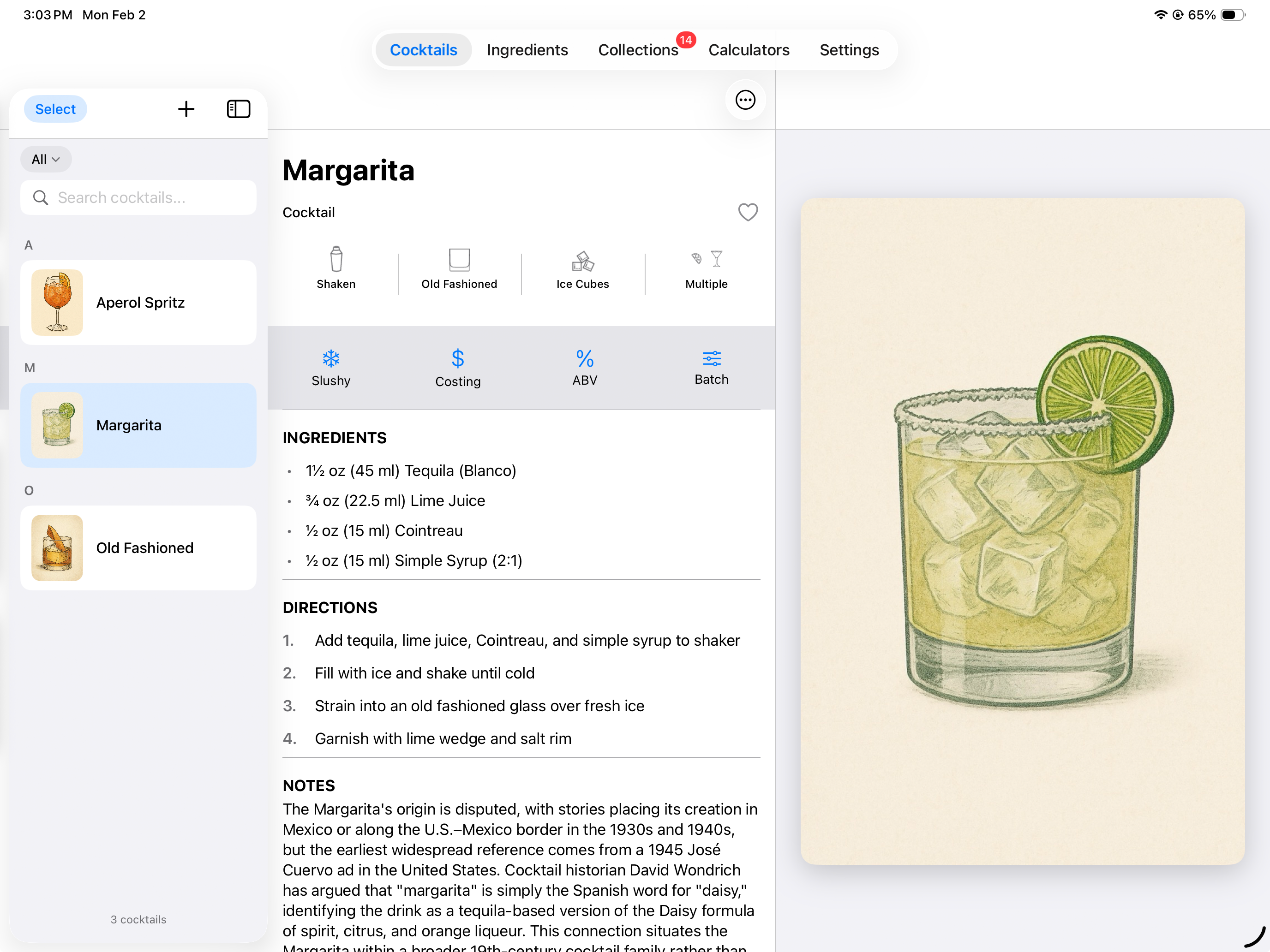Open the ABV calculator

click(585, 369)
